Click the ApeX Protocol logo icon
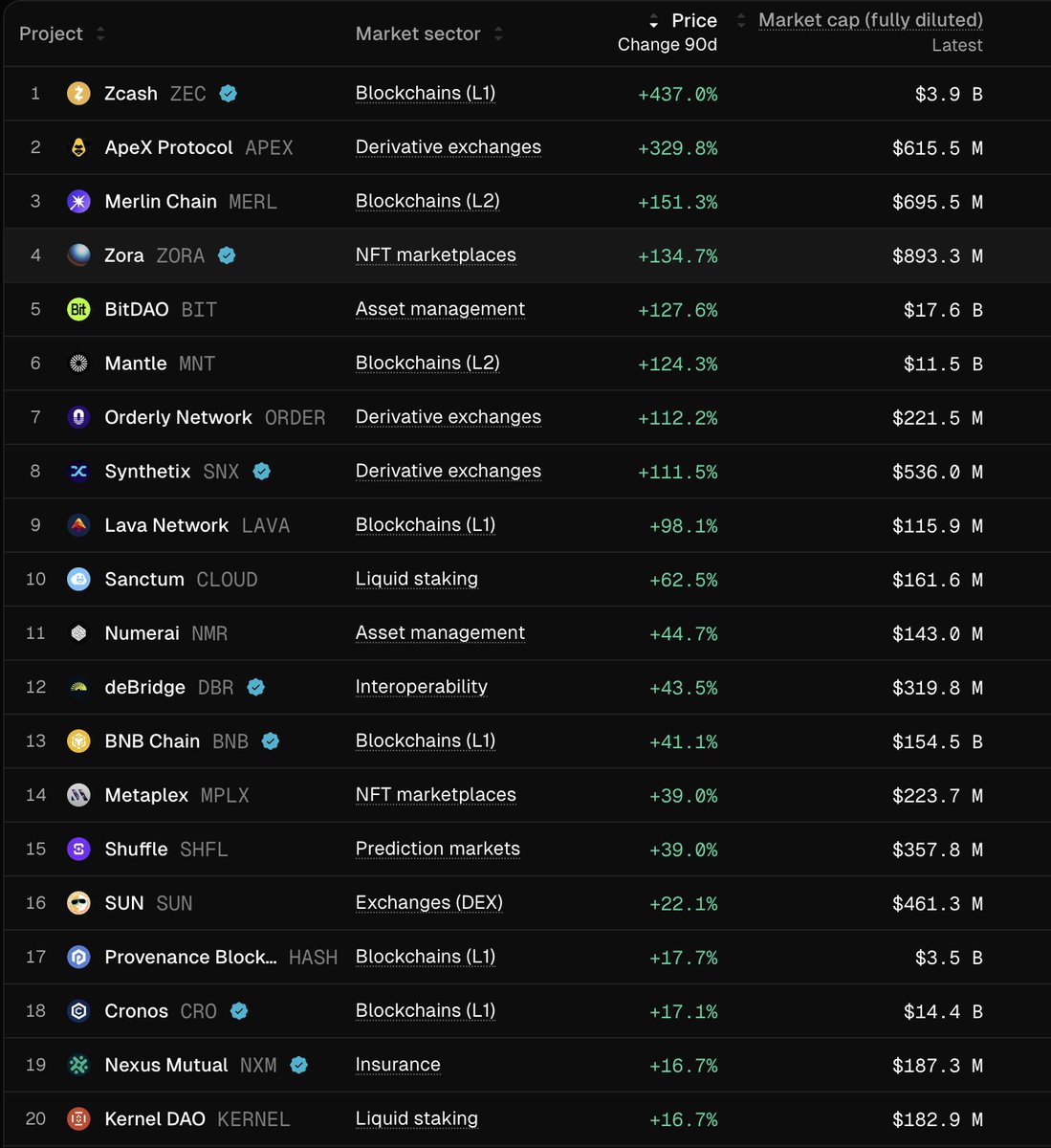 point(78,147)
